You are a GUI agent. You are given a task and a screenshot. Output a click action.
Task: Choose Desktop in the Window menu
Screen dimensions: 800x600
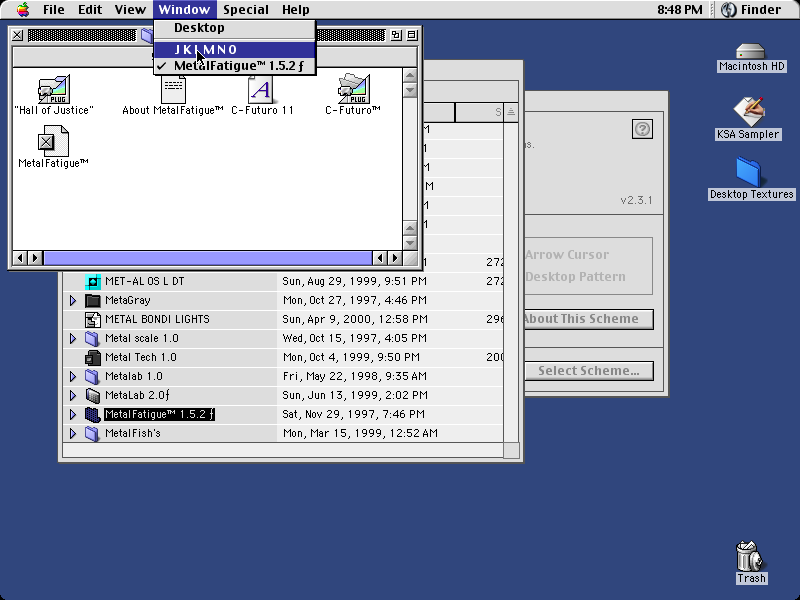click(x=235, y=28)
